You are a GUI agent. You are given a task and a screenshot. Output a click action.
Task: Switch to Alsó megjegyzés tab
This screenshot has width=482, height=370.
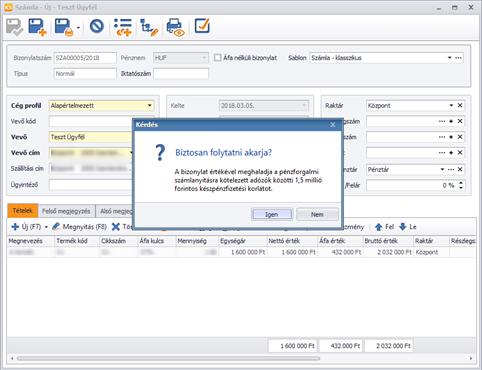[x=115, y=211]
